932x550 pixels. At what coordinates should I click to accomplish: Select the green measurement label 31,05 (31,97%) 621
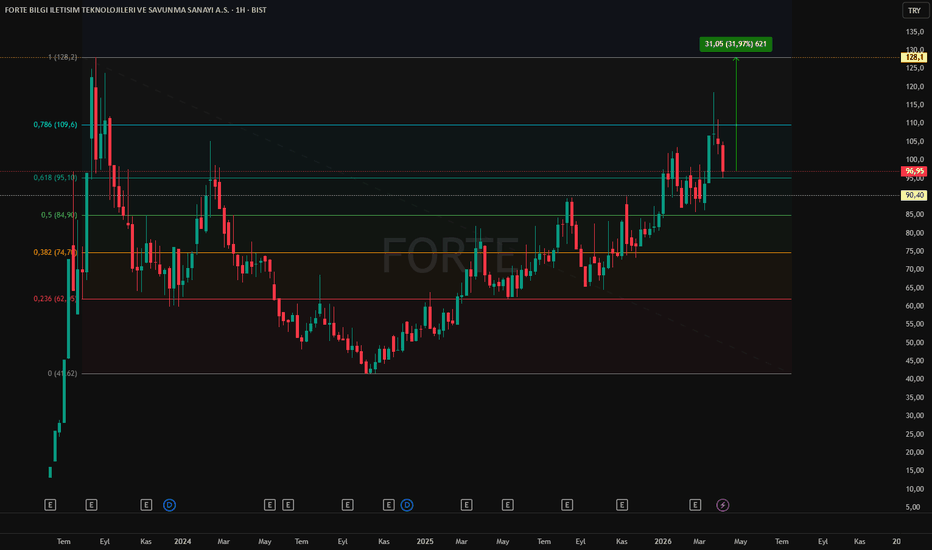[x=736, y=44]
